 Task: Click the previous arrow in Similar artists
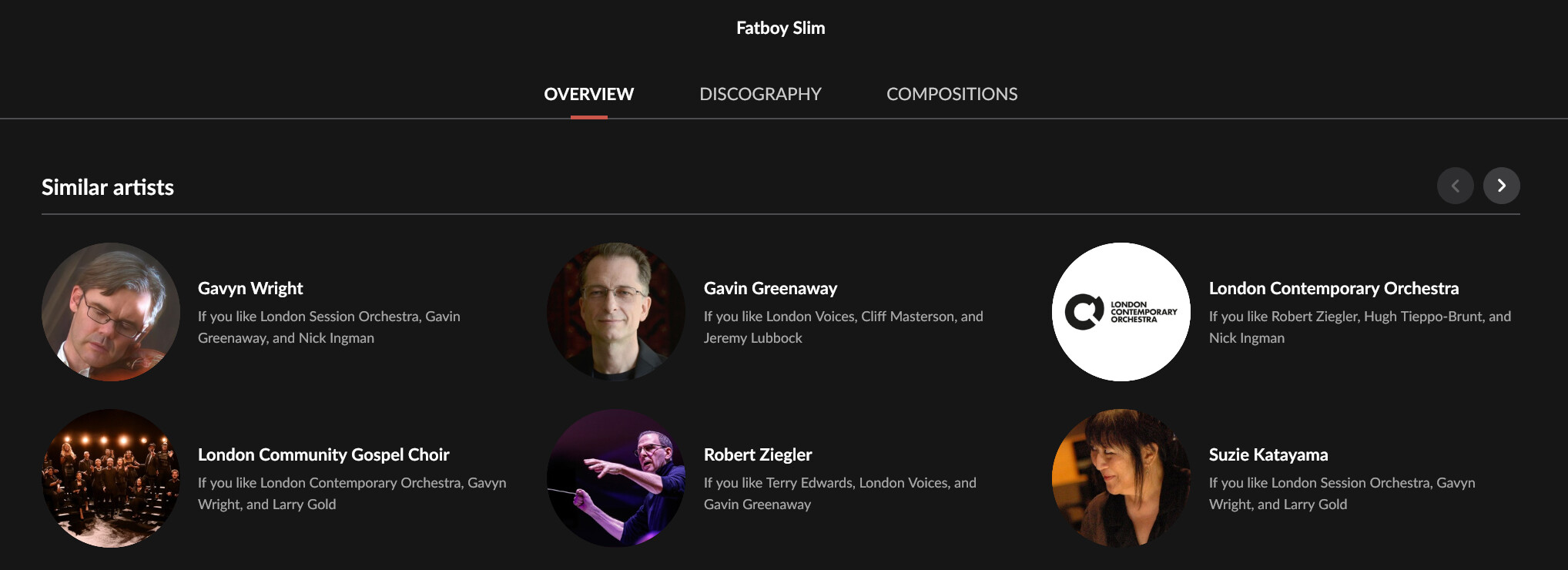click(1455, 186)
